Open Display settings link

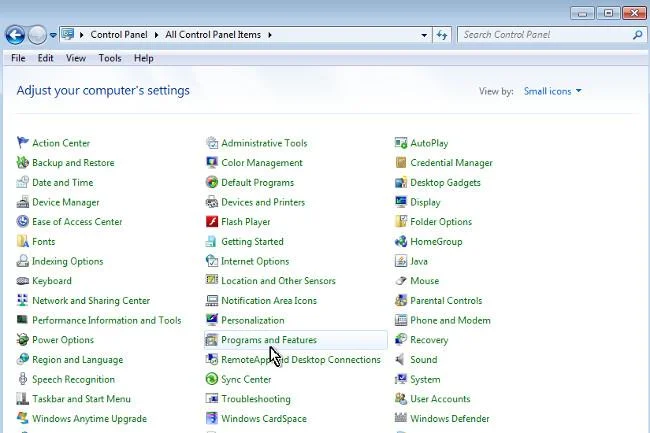425,202
